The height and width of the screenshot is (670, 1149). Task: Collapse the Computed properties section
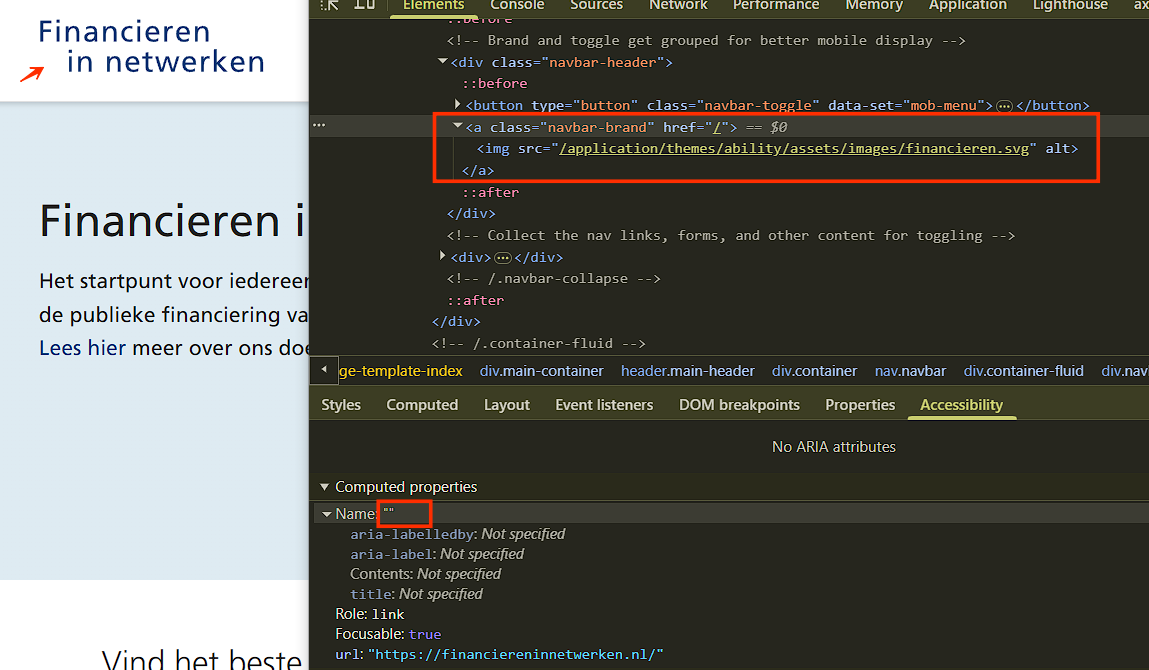coord(324,487)
